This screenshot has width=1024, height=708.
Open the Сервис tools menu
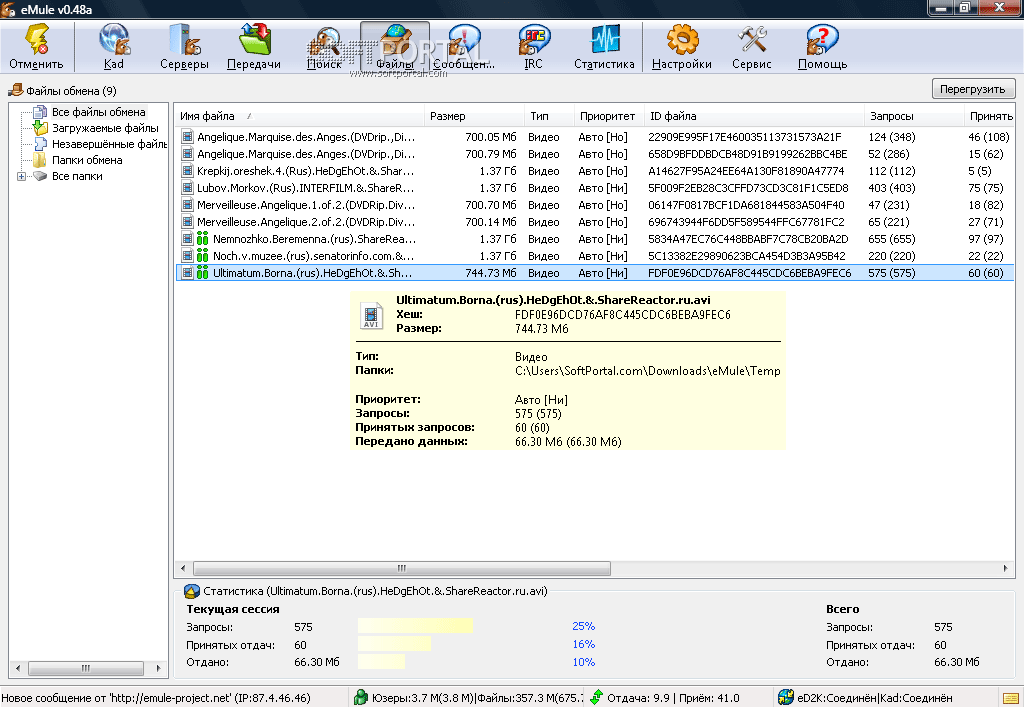pos(752,47)
